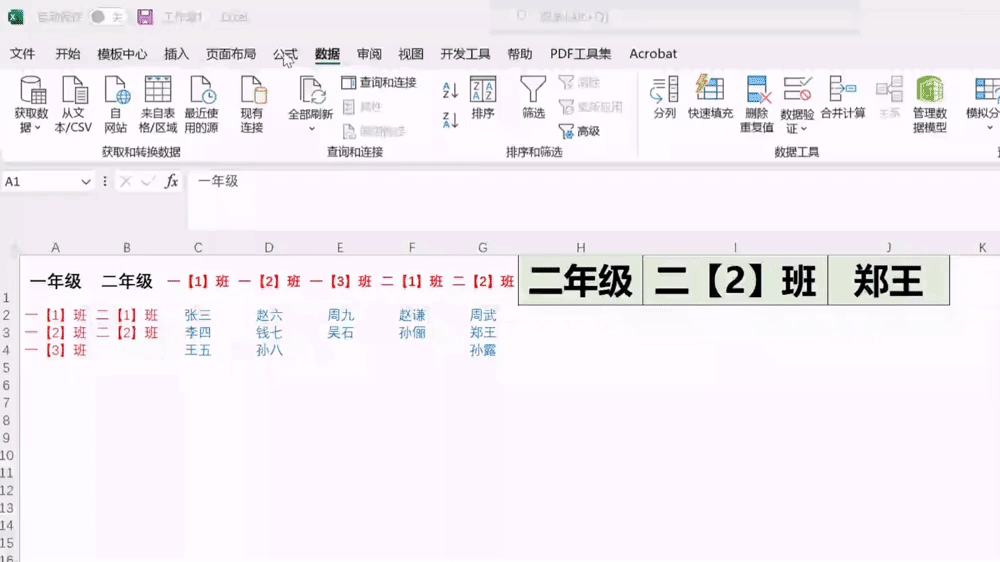Select dropdown cell H1 二年级
This screenshot has height=562, width=1000.
tap(580, 281)
